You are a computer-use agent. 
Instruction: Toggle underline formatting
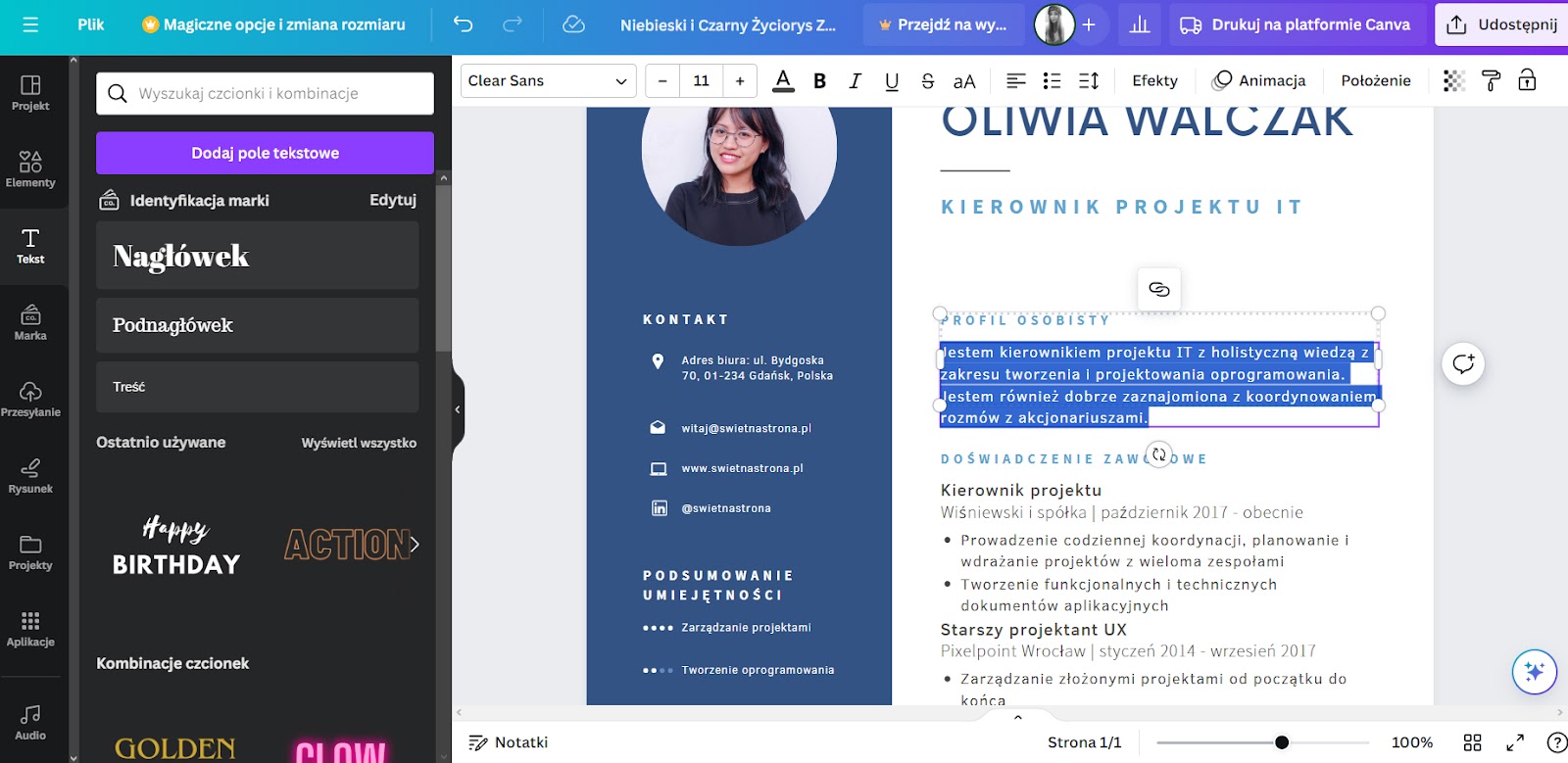[x=892, y=81]
